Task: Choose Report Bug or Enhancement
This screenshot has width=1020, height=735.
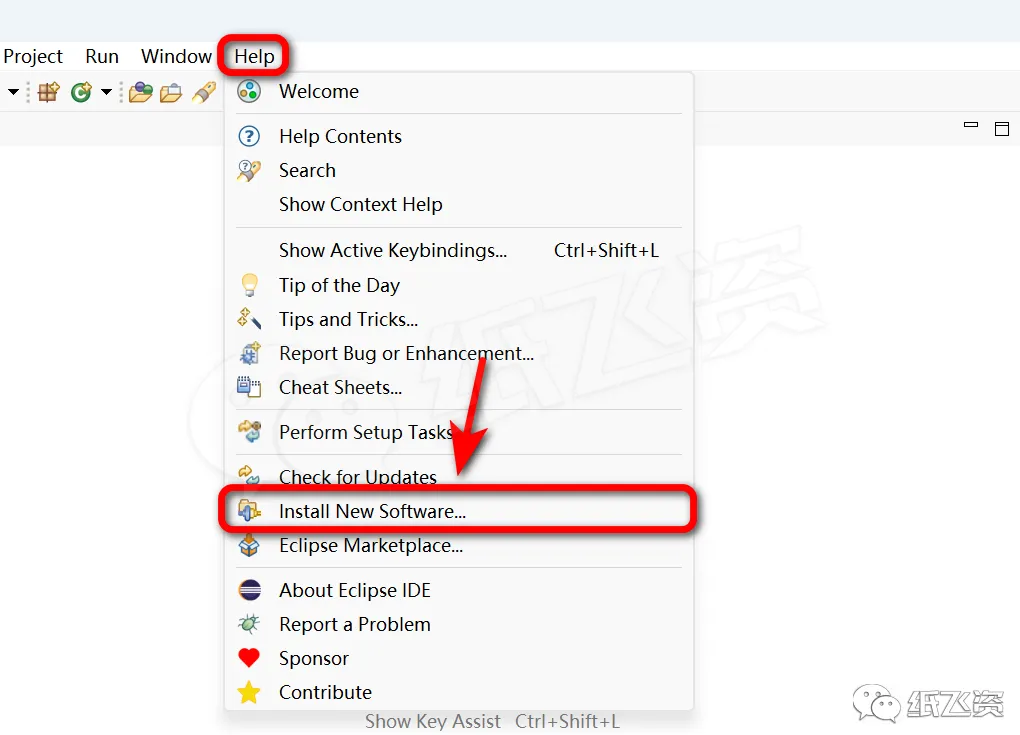Action: pyautogui.click(x=459, y=353)
